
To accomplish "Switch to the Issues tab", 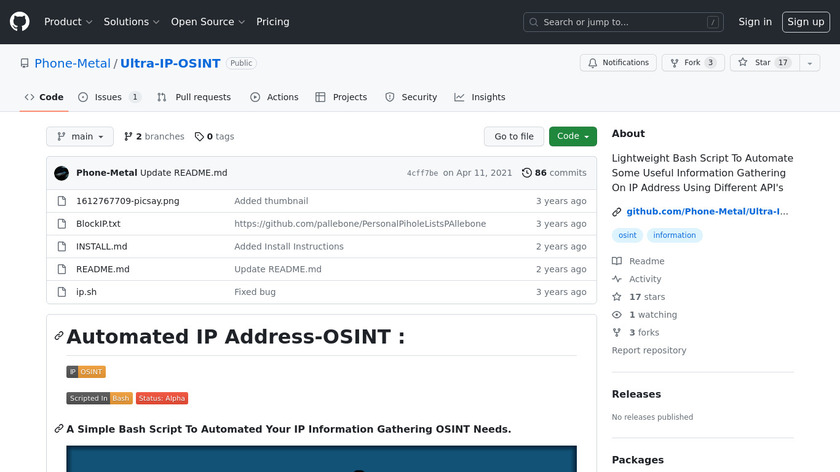I will (108, 97).
